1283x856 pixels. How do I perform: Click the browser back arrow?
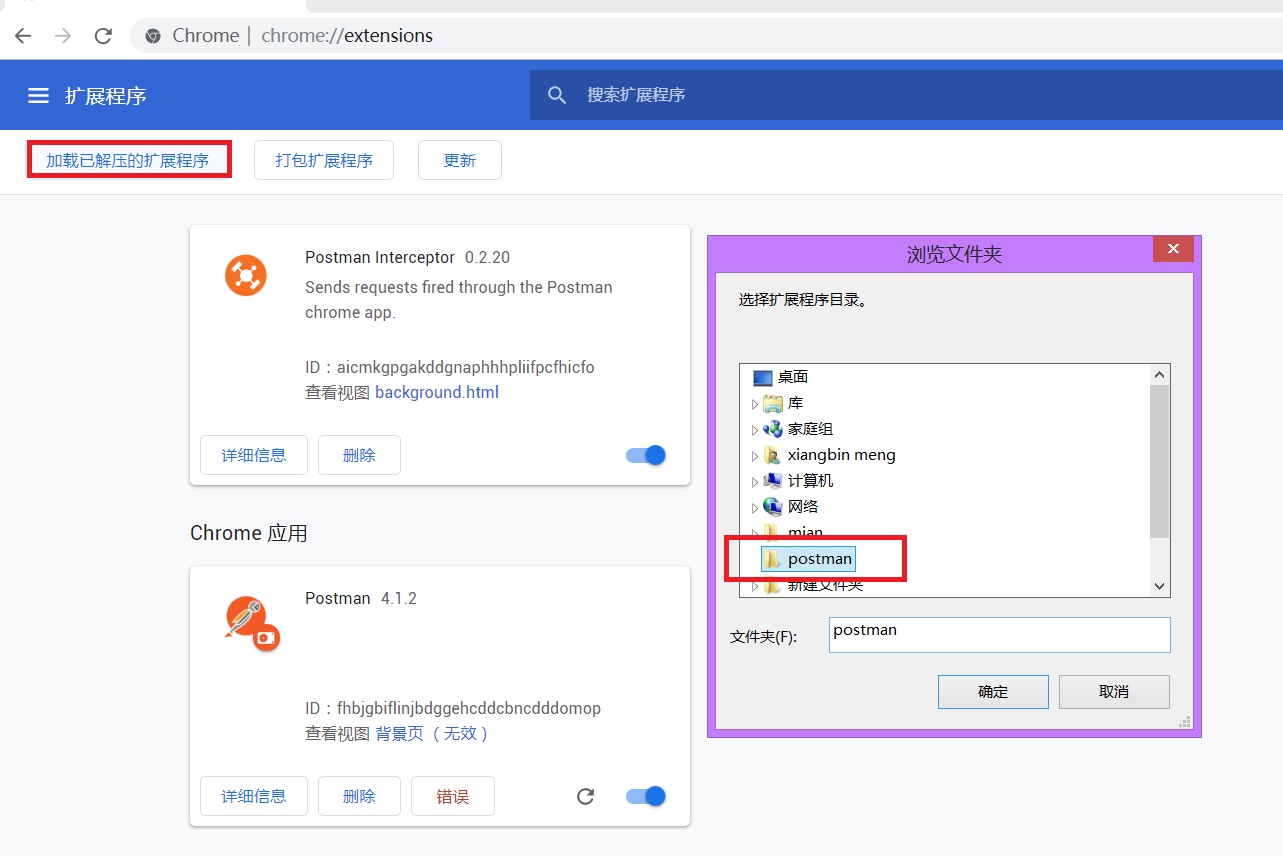[x=23, y=36]
